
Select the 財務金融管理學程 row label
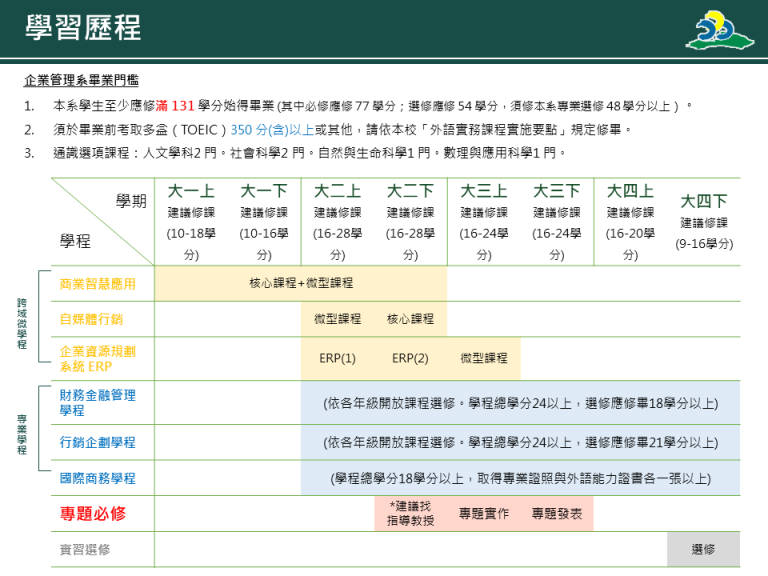97,402
